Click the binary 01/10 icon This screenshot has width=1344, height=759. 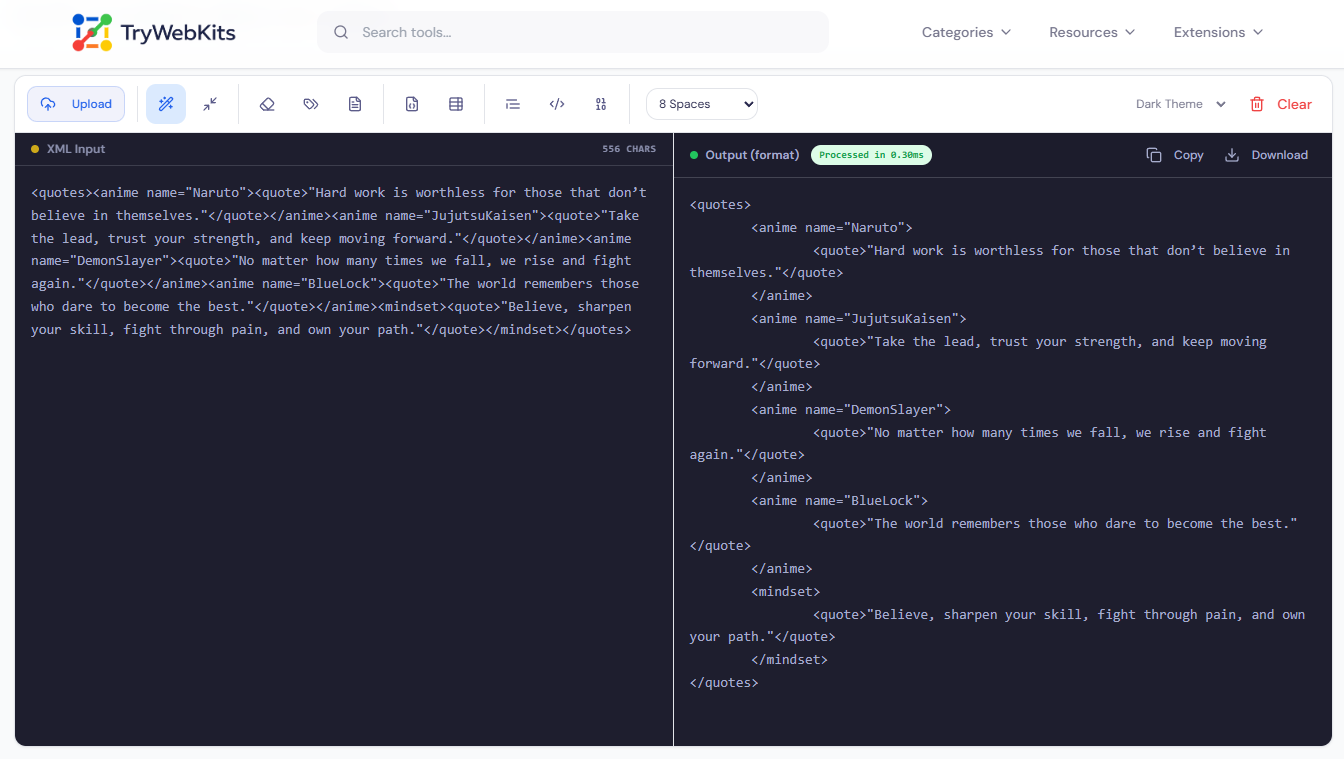coord(600,103)
